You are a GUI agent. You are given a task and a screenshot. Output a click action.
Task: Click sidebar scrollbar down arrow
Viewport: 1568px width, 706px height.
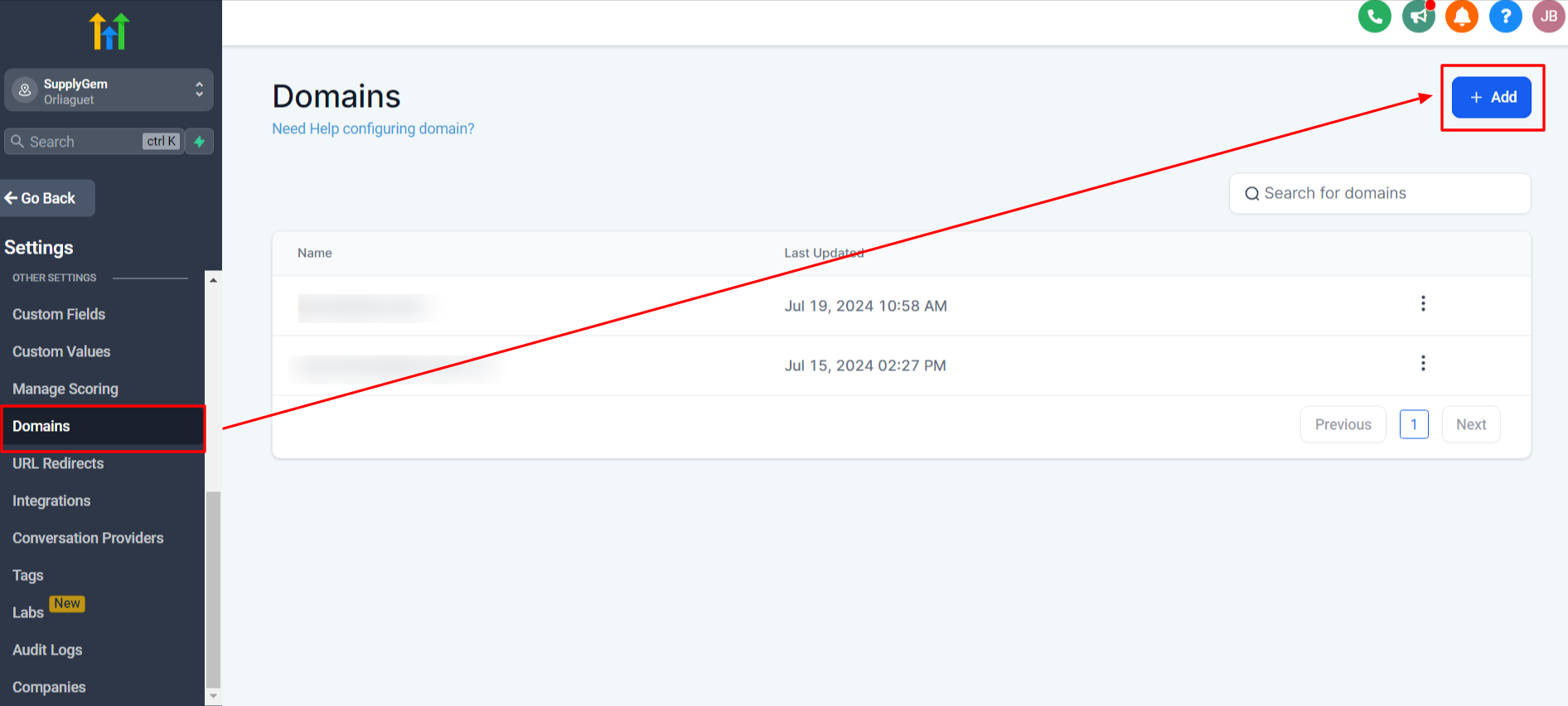click(x=213, y=696)
